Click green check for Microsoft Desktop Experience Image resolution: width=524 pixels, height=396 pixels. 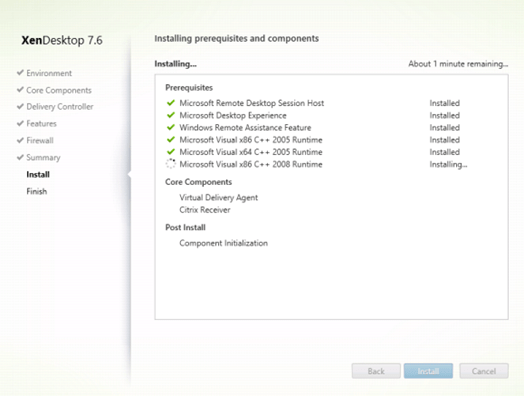(171, 115)
